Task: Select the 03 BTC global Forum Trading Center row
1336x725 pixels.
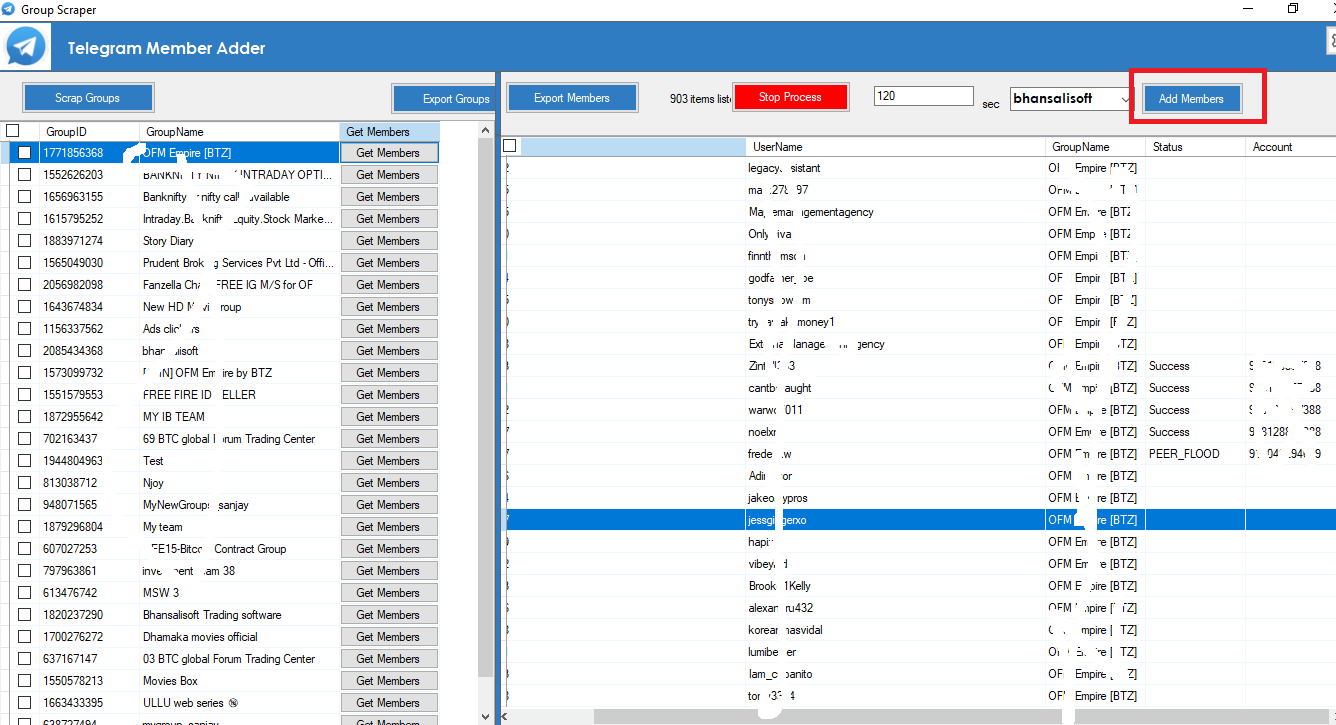Action: (221, 659)
